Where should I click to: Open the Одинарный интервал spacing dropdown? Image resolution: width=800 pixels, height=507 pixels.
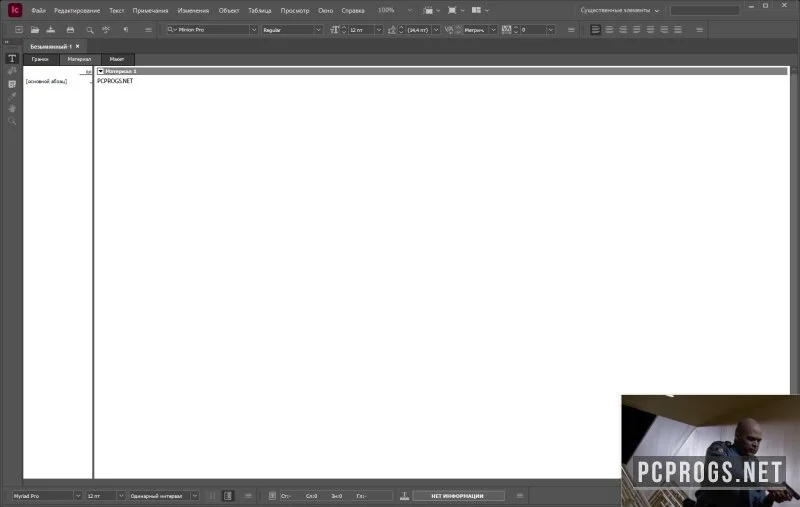point(195,496)
